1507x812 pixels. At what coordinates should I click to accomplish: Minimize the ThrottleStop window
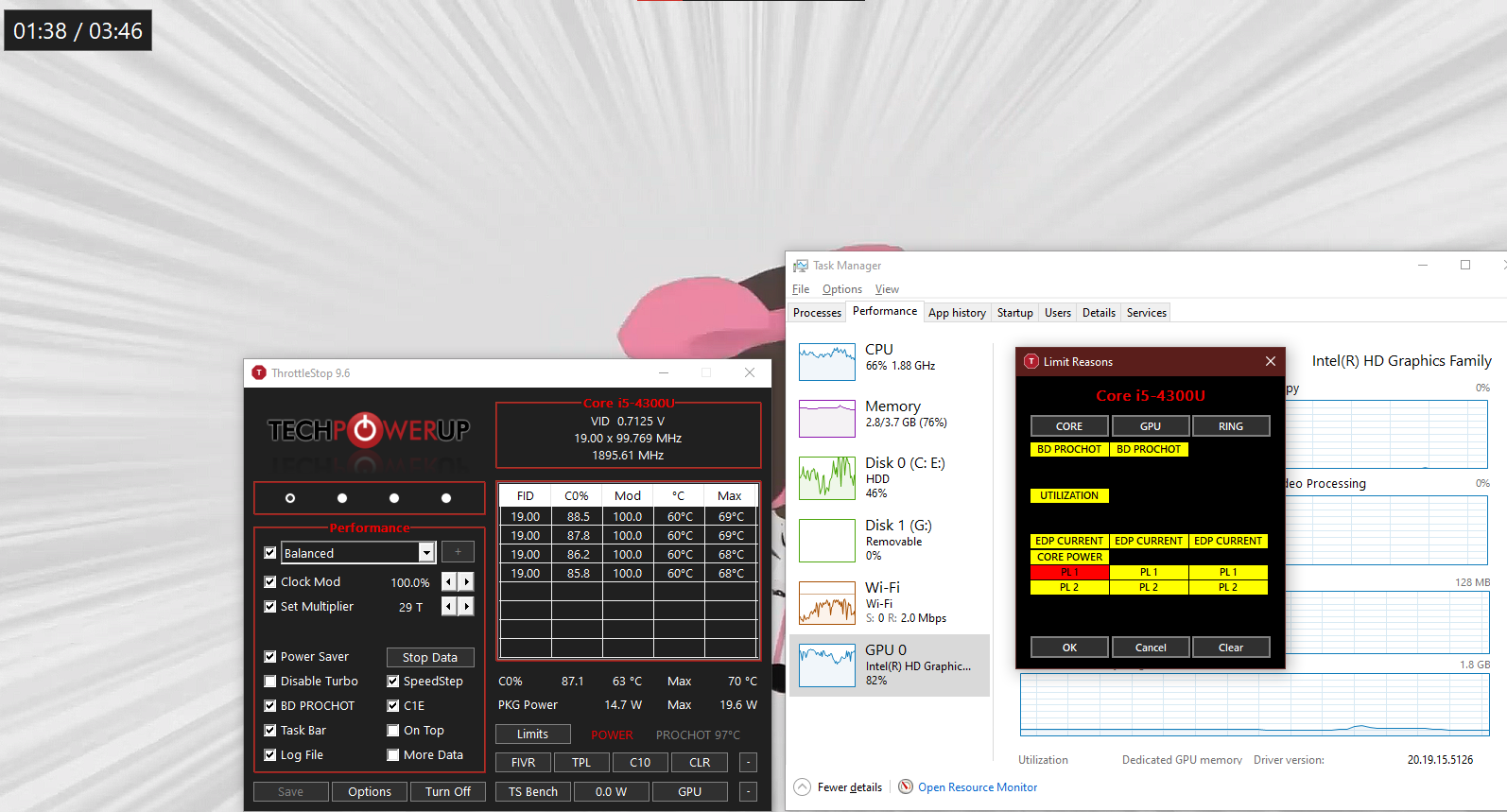point(664,372)
